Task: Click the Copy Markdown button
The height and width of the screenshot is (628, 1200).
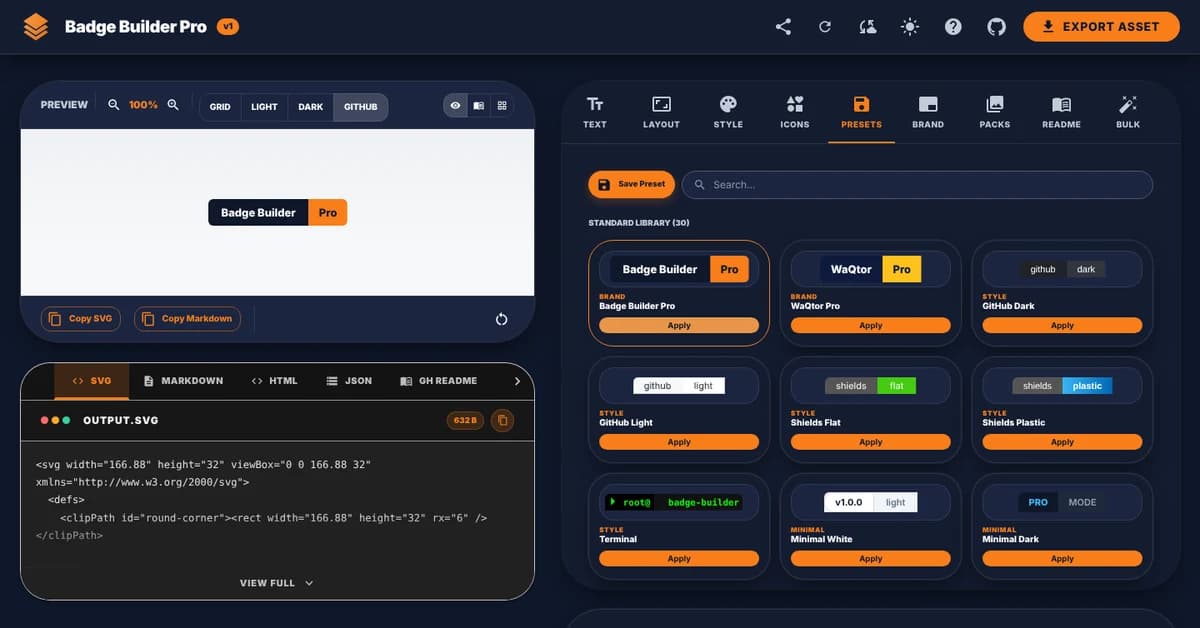Action: coord(187,319)
